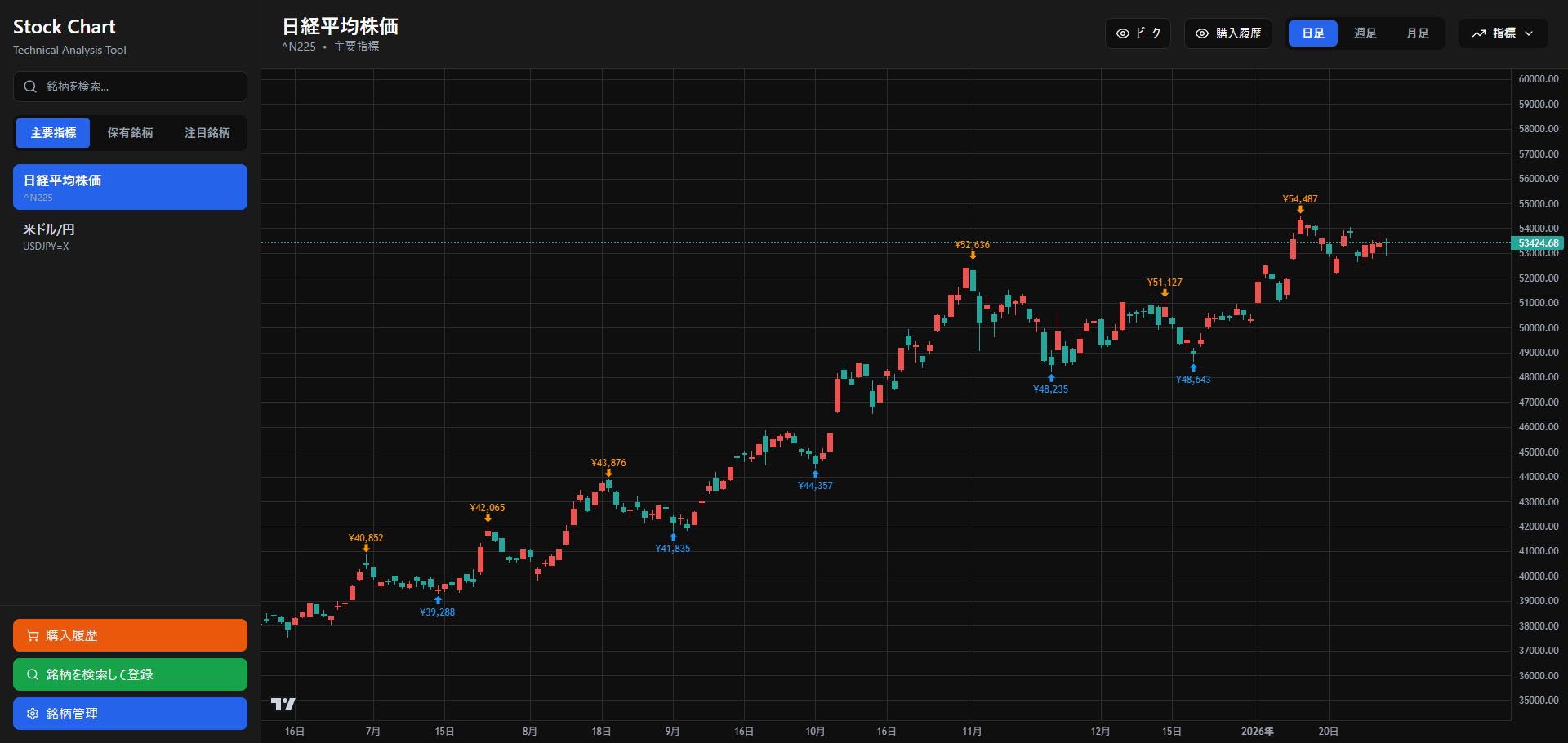Click the 53424.68 current price label
This screenshot has width=1568, height=743.
coord(1538,243)
